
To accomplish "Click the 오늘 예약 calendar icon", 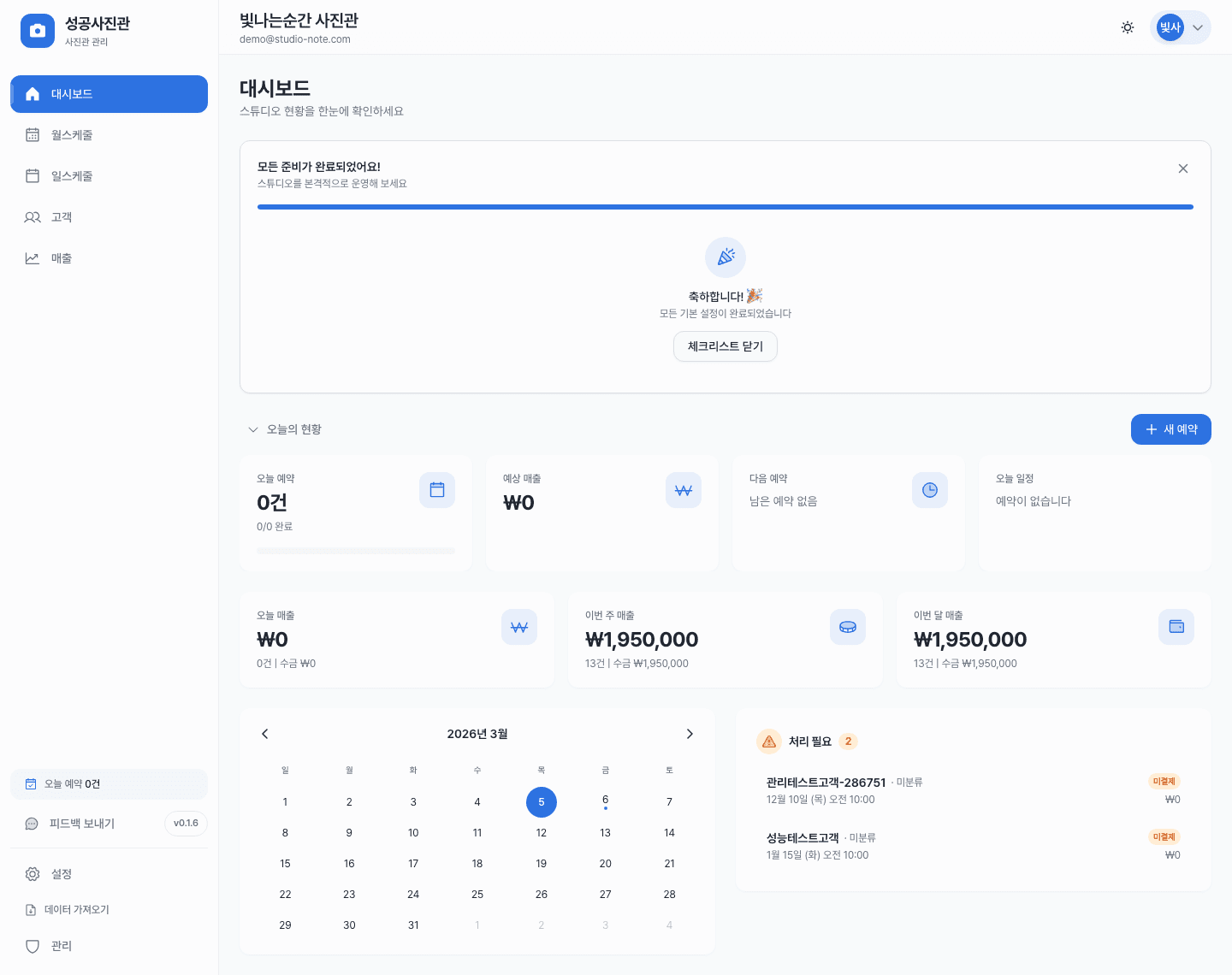I will point(436,490).
